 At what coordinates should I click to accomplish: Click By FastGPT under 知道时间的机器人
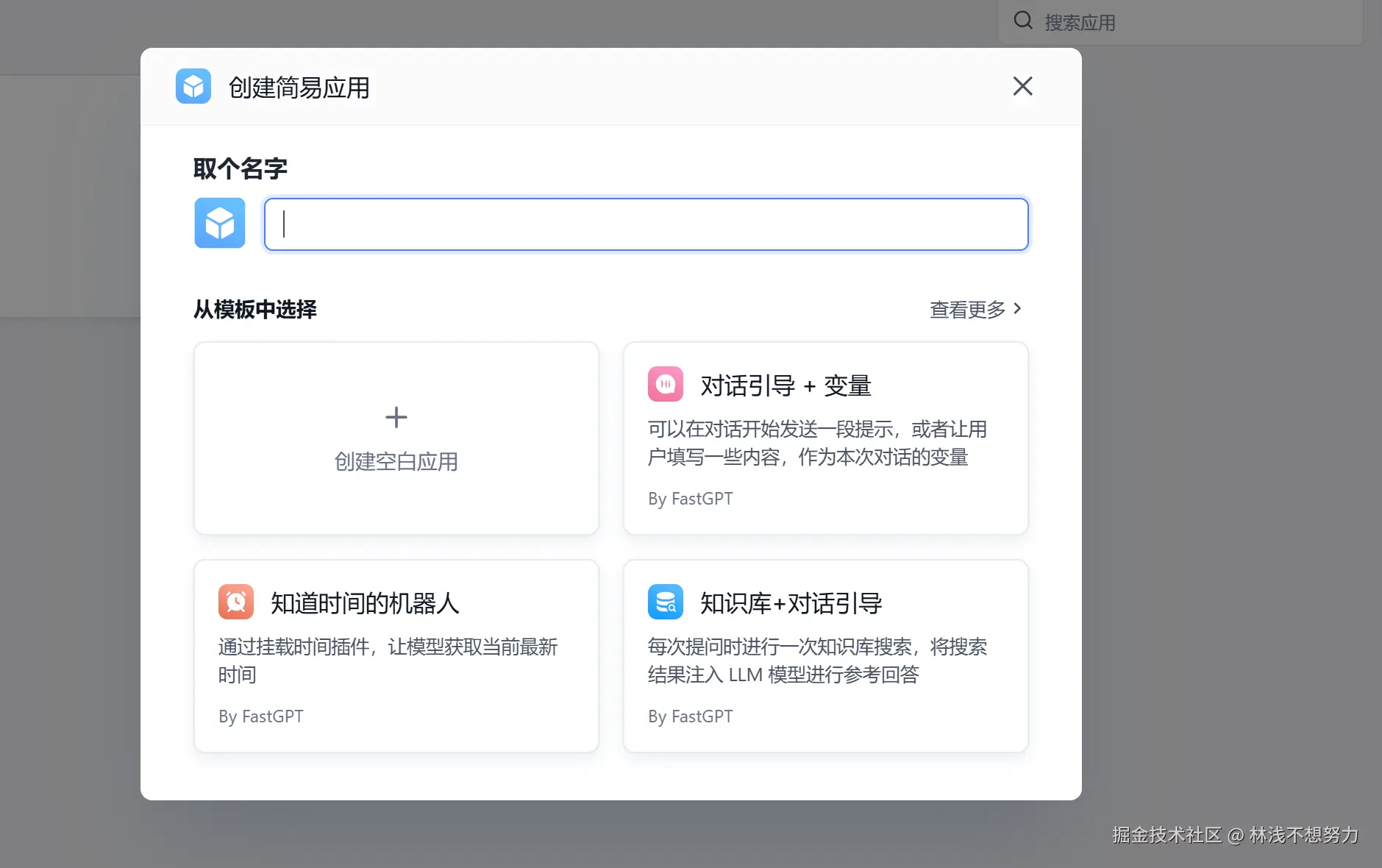[x=260, y=716]
